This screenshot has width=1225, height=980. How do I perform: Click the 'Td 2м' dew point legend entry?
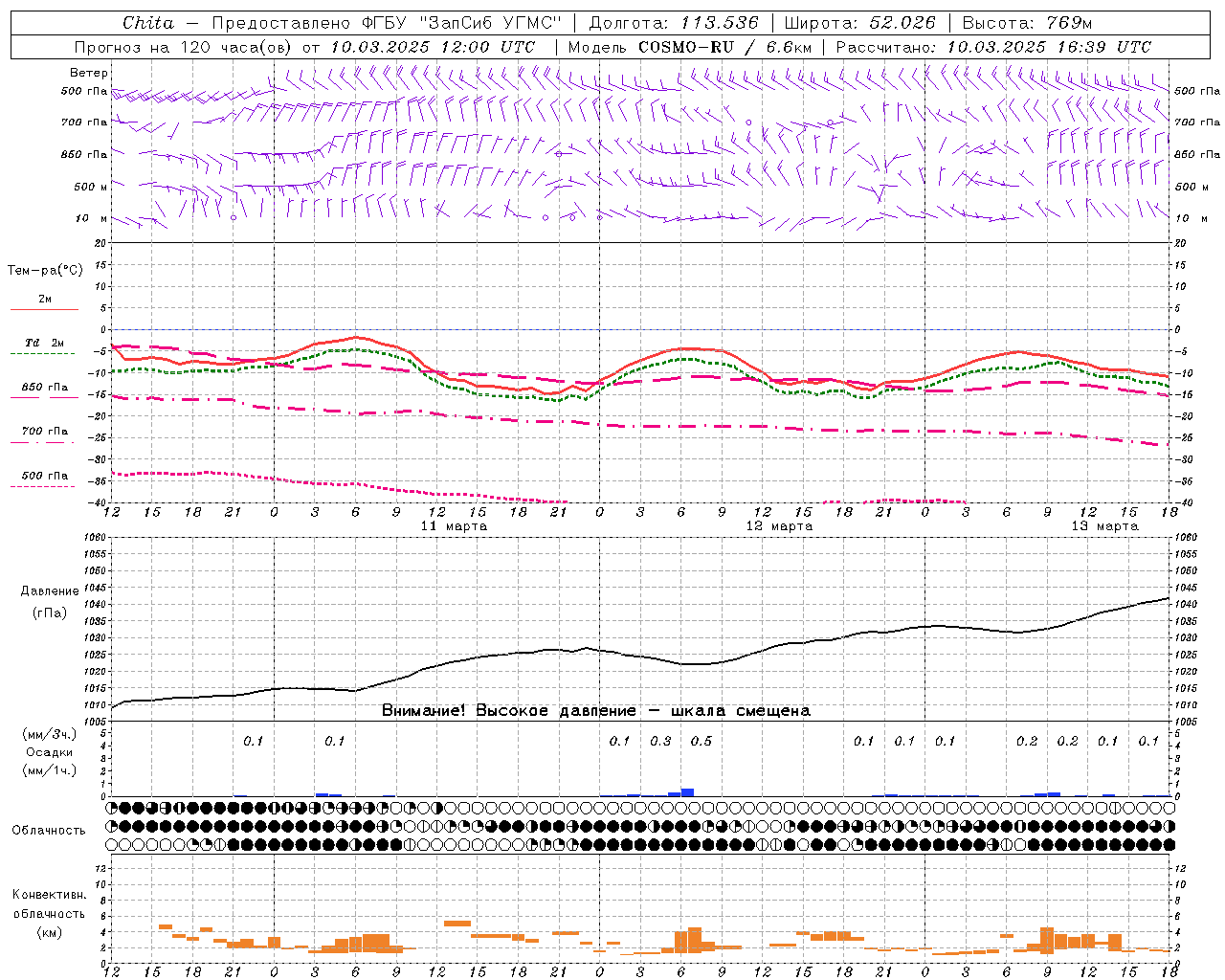[x=44, y=343]
